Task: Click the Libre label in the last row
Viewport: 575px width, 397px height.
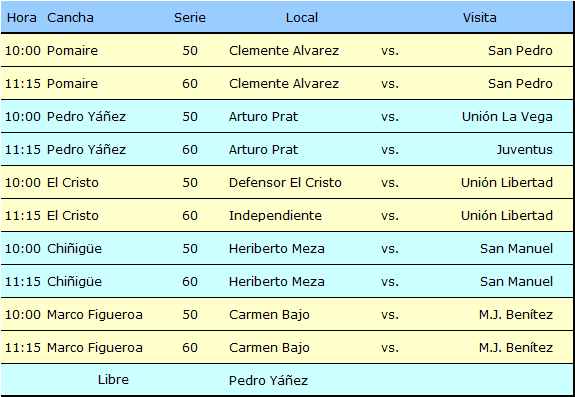Action: pyautogui.click(x=113, y=380)
